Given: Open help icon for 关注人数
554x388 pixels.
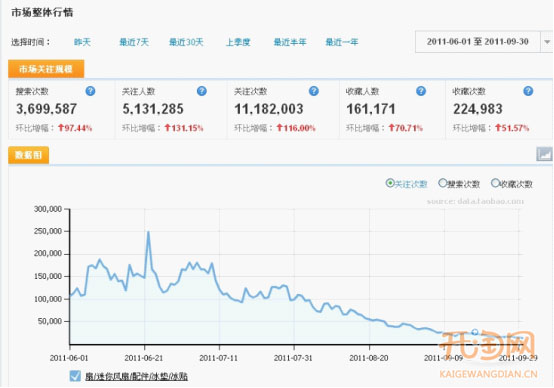Looking at the screenshot, I should [x=202, y=91].
